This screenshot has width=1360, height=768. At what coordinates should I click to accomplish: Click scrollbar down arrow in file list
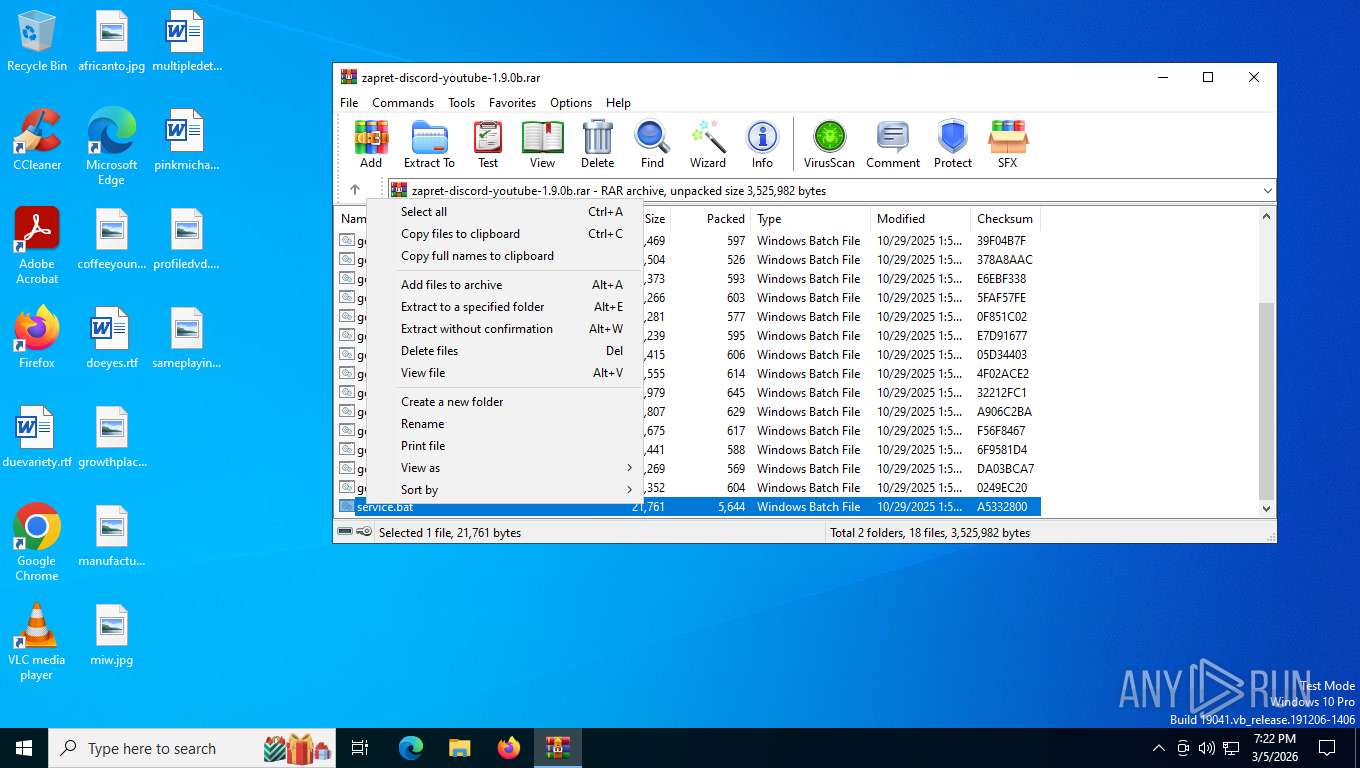[1267, 508]
